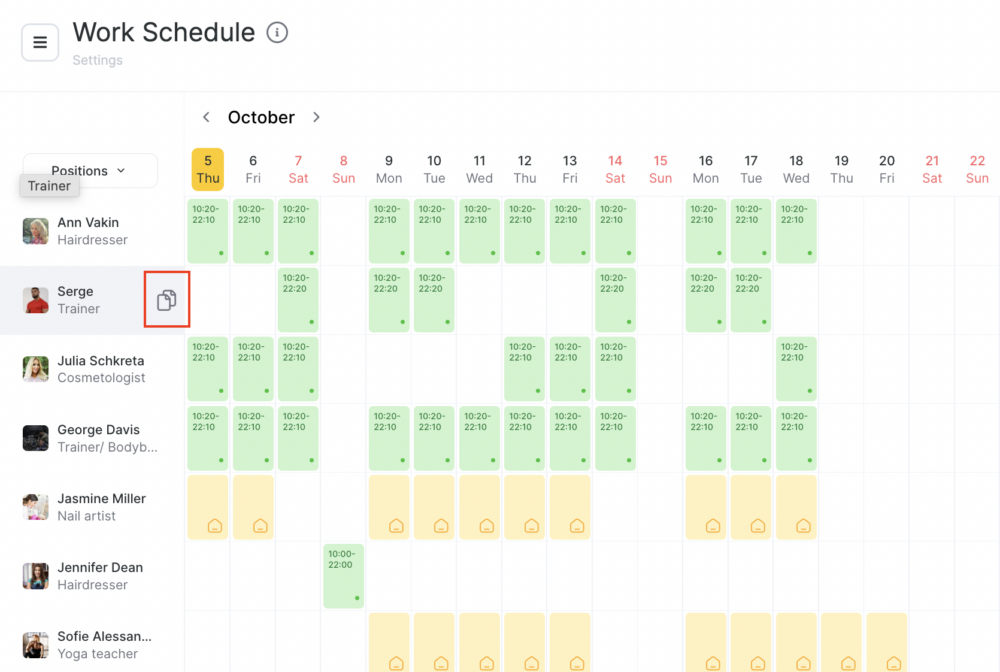This screenshot has height=672, width=1000.
Task: Click home icon in Jasmine Miller's Monday 16 cell
Action: [713, 526]
